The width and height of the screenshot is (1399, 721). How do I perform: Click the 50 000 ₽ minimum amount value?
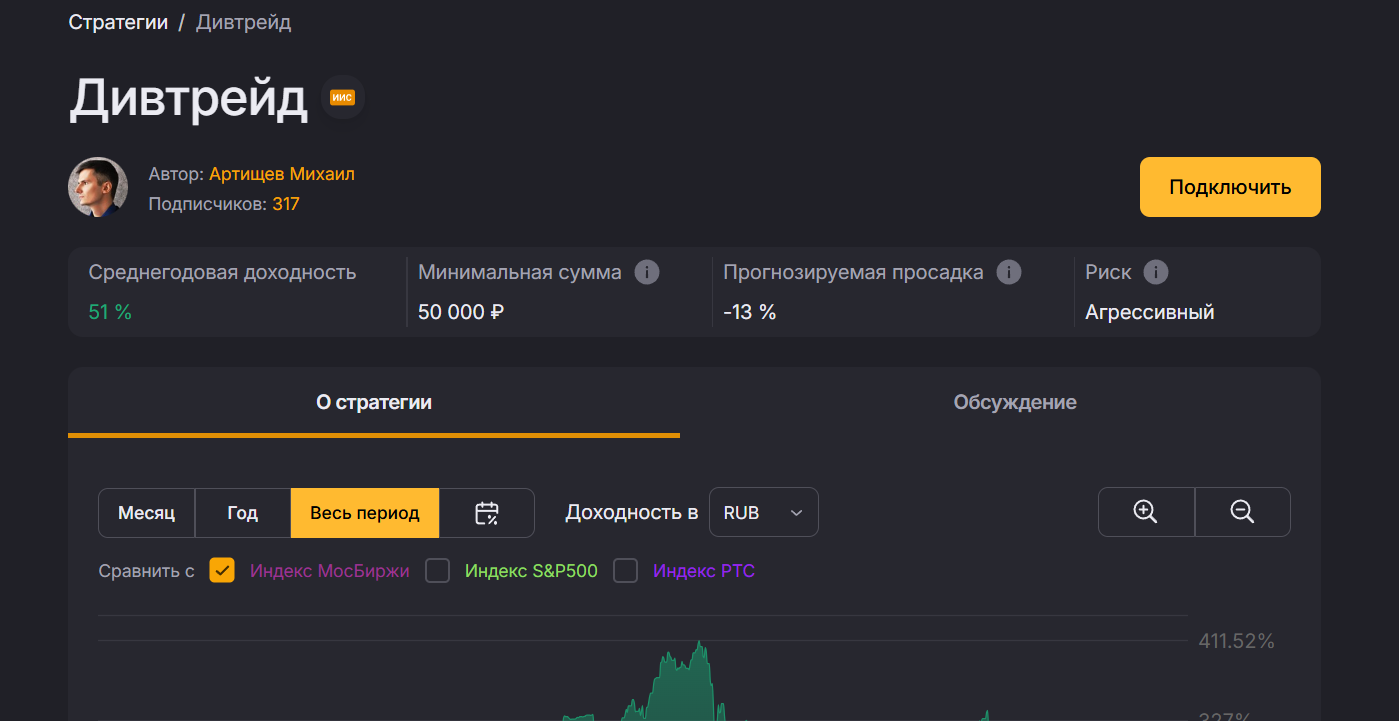tap(461, 312)
